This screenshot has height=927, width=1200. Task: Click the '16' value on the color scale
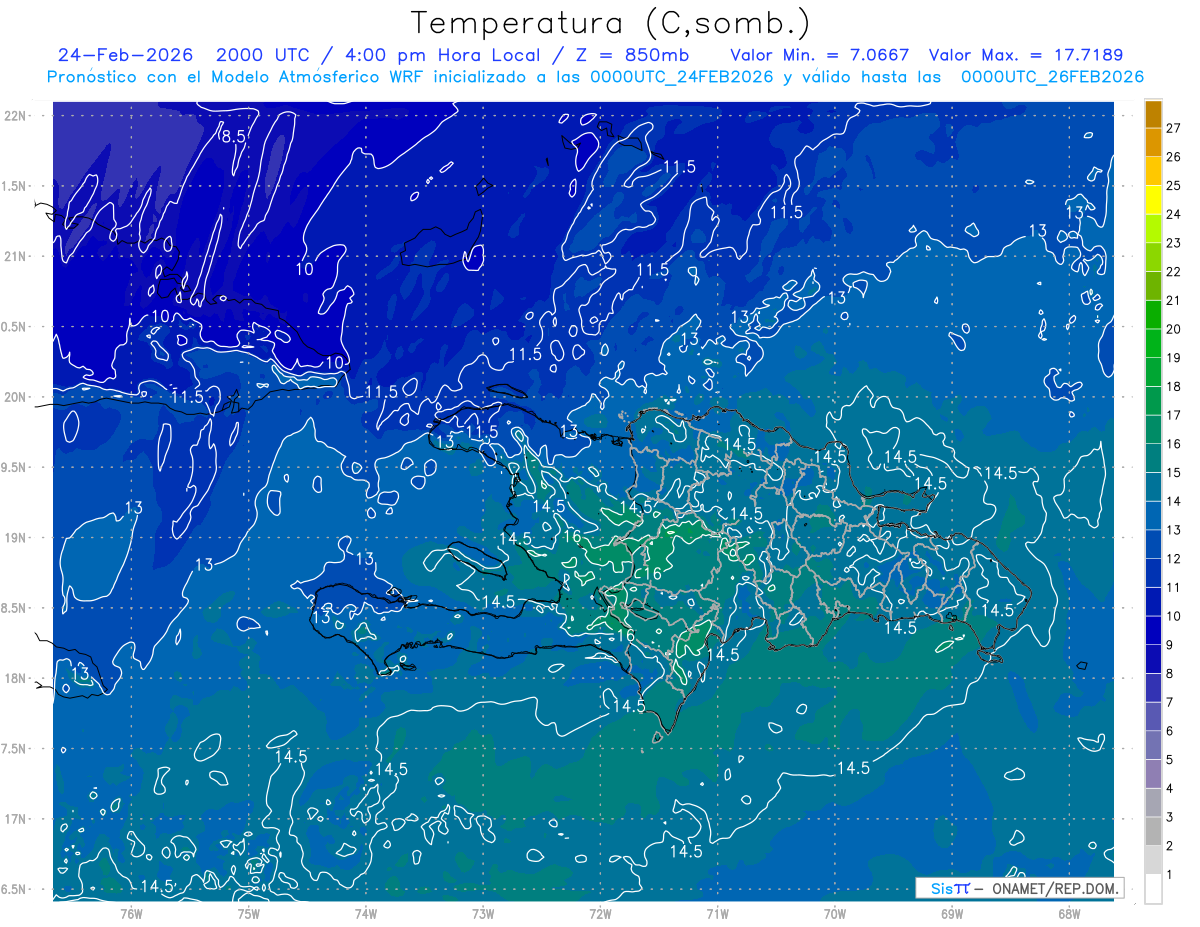(x=1174, y=444)
